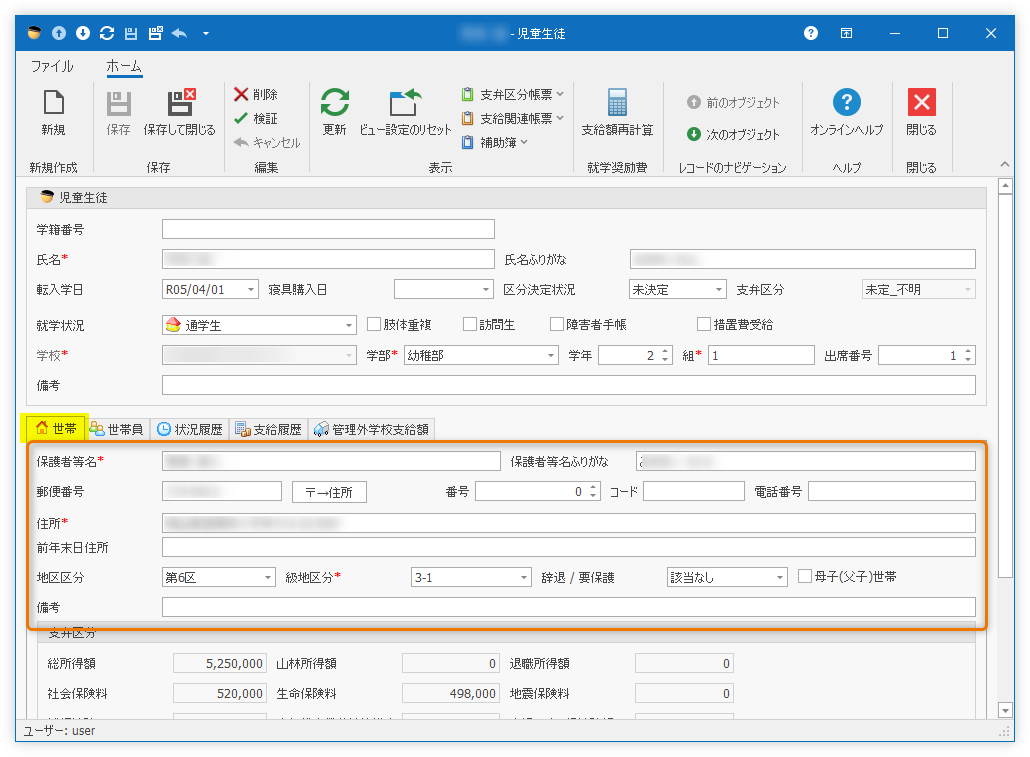Click the キャンセル command
The width and height of the screenshot is (1030, 757).
coord(267,143)
